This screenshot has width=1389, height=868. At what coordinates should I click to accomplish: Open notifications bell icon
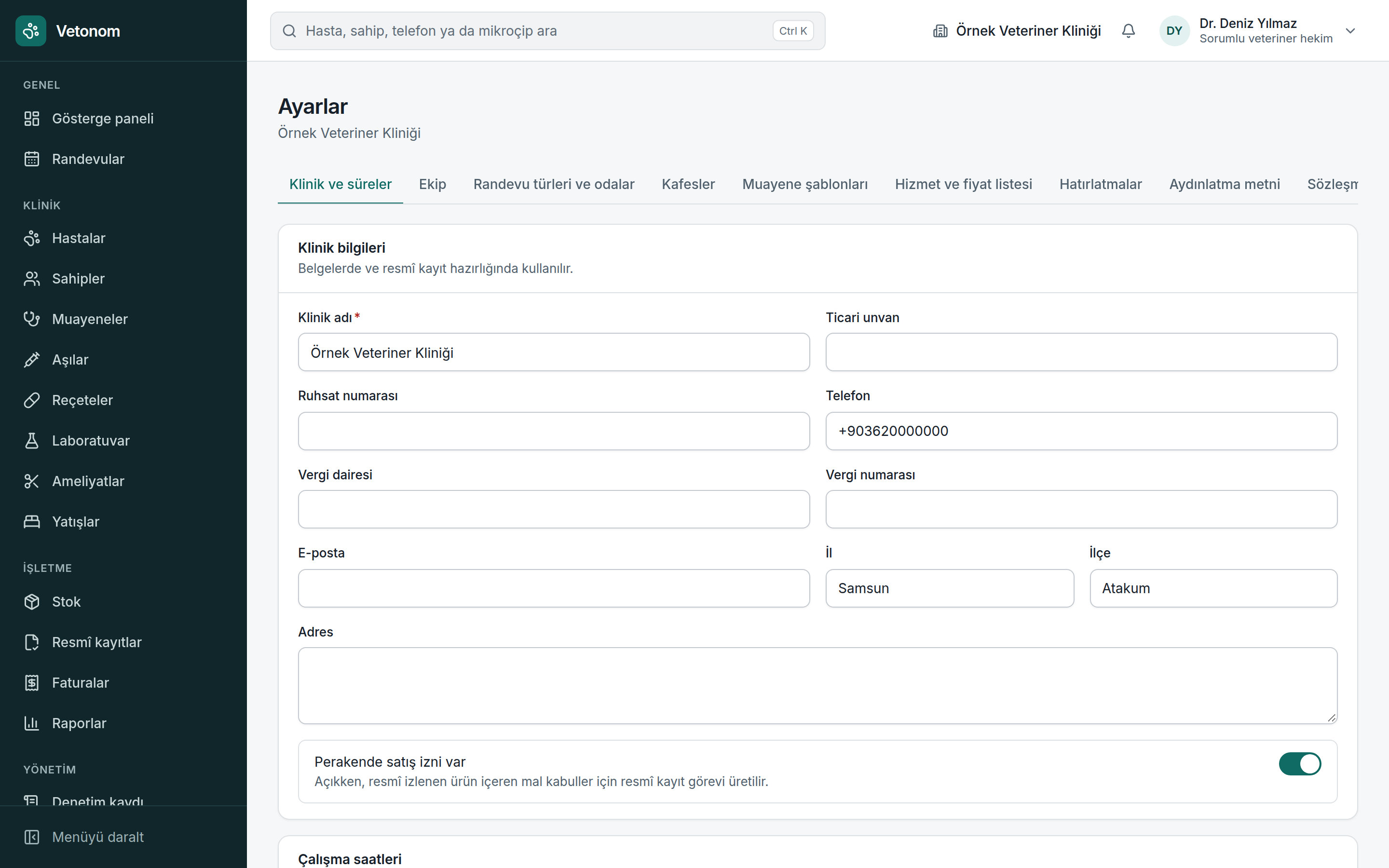[x=1128, y=31]
